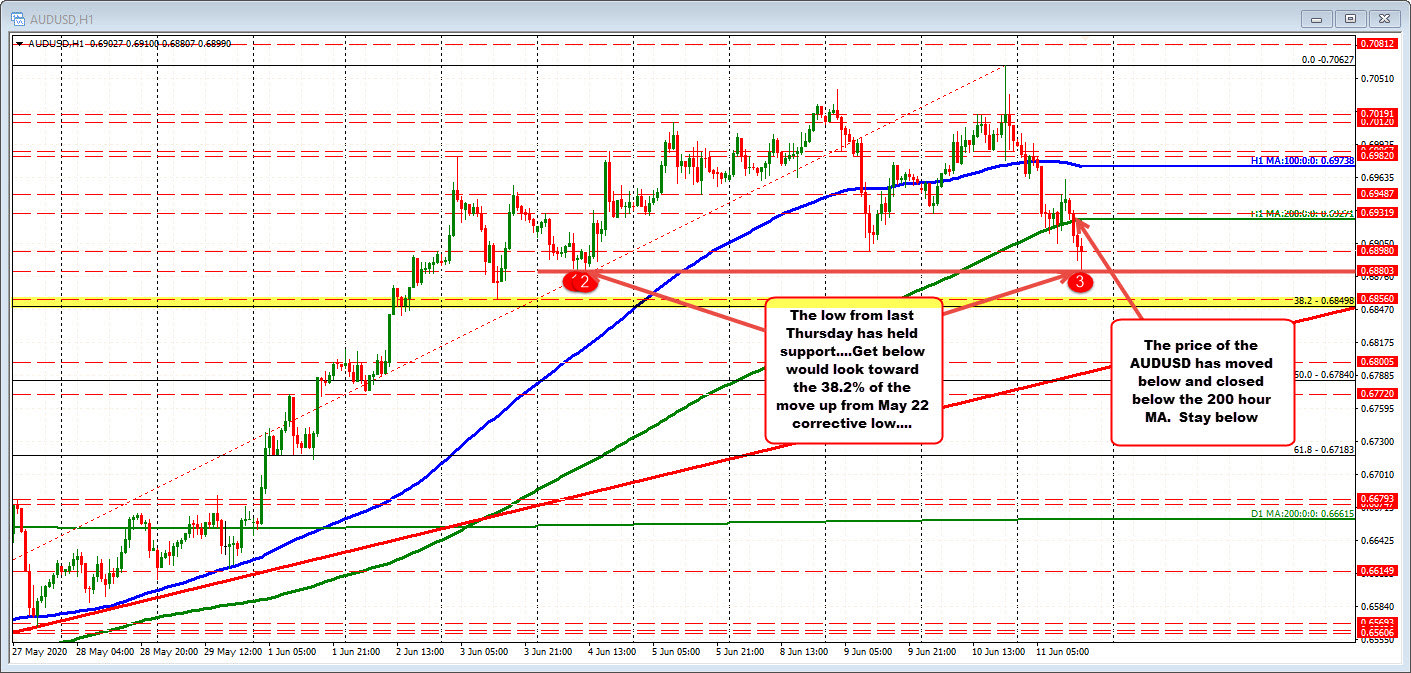Expand the AUDUSD,H1 chart dropdown triangle
The height and width of the screenshot is (673, 1411).
pos(20,44)
